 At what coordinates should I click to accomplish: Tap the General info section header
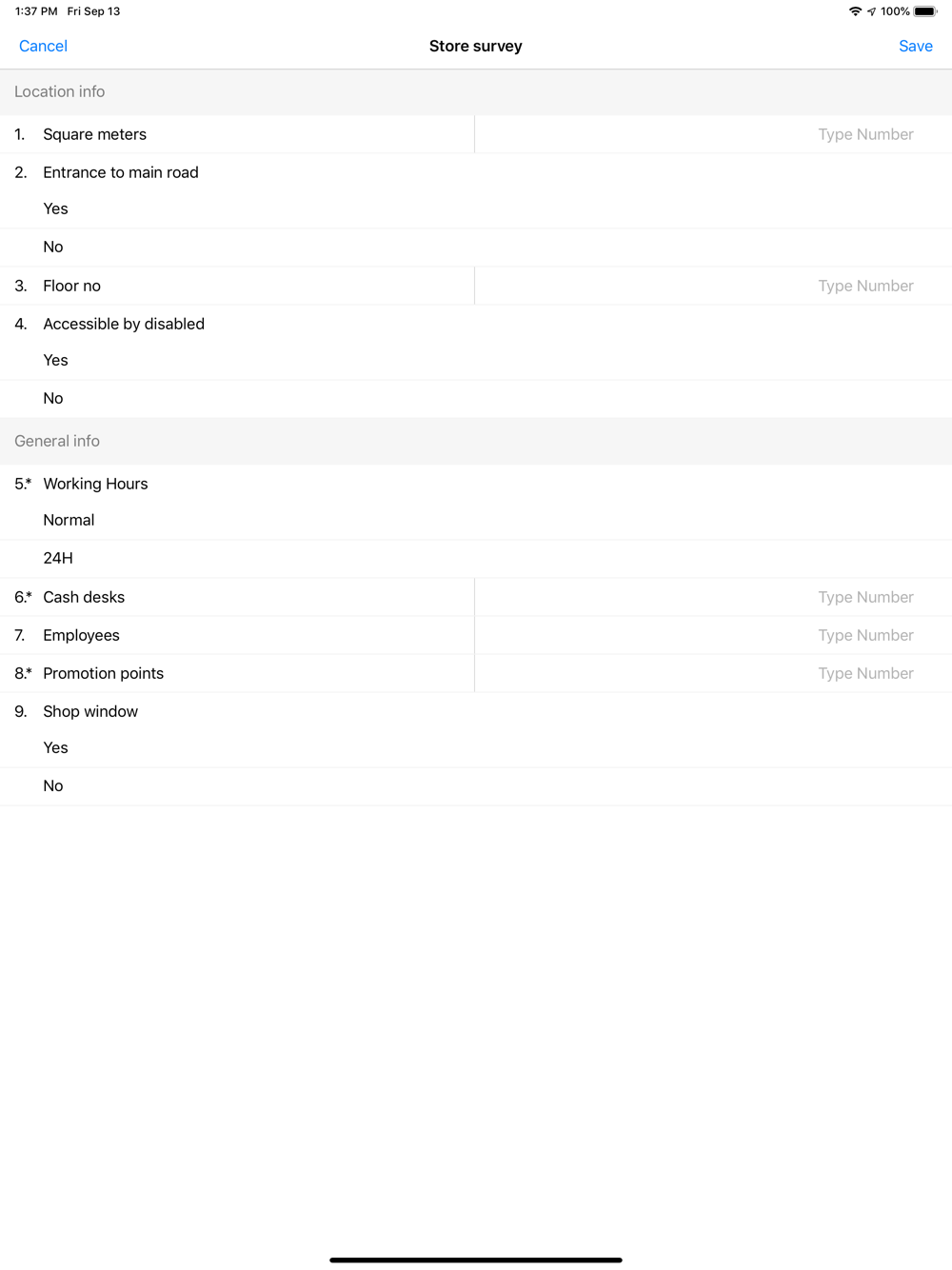[476, 442]
